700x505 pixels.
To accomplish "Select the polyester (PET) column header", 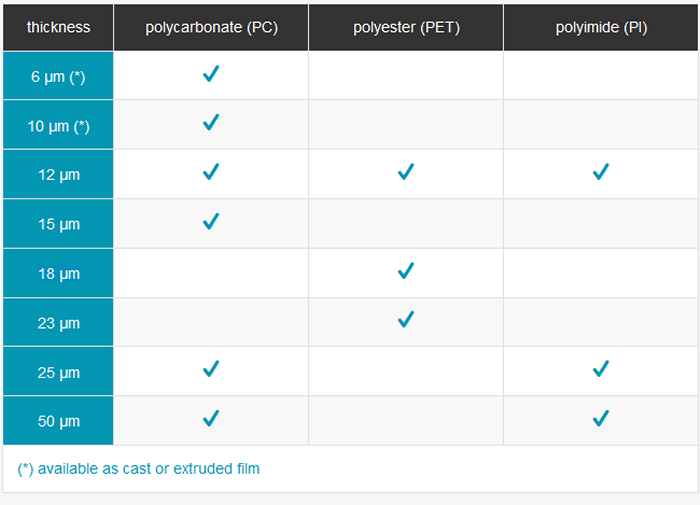I will [406, 27].
